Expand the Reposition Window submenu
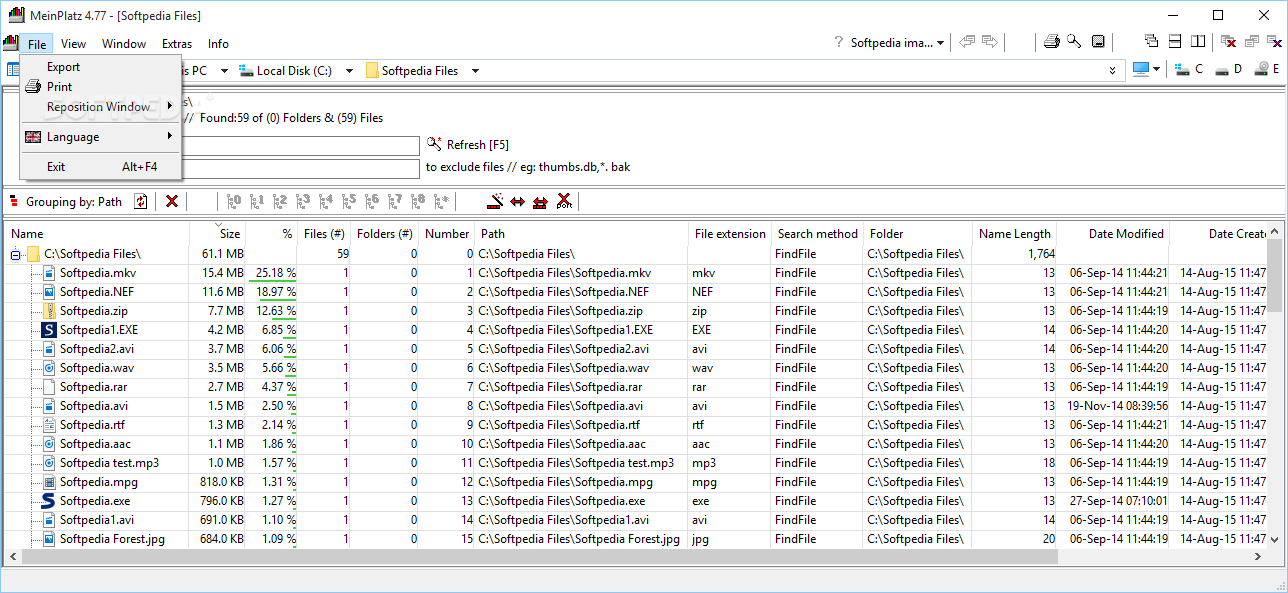The width and height of the screenshot is (1288, 593). tap(99, 107)
